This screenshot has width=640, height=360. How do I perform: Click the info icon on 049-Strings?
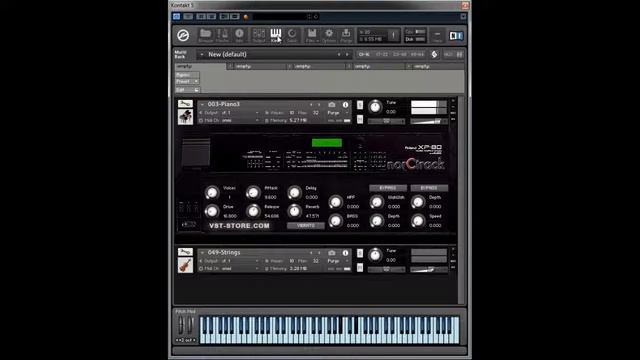345,253
